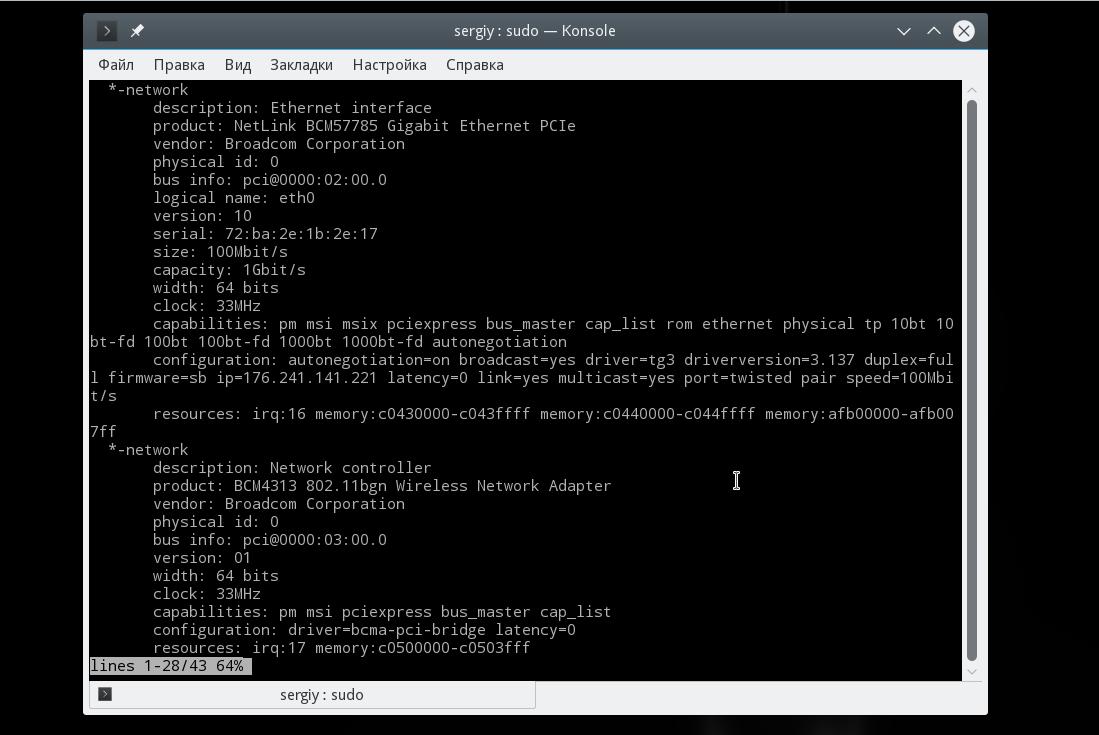Select the 'sergiy : sudo' tab
Image resolution: width=1099 pixels, height=735 pixels.
point(313,694)
